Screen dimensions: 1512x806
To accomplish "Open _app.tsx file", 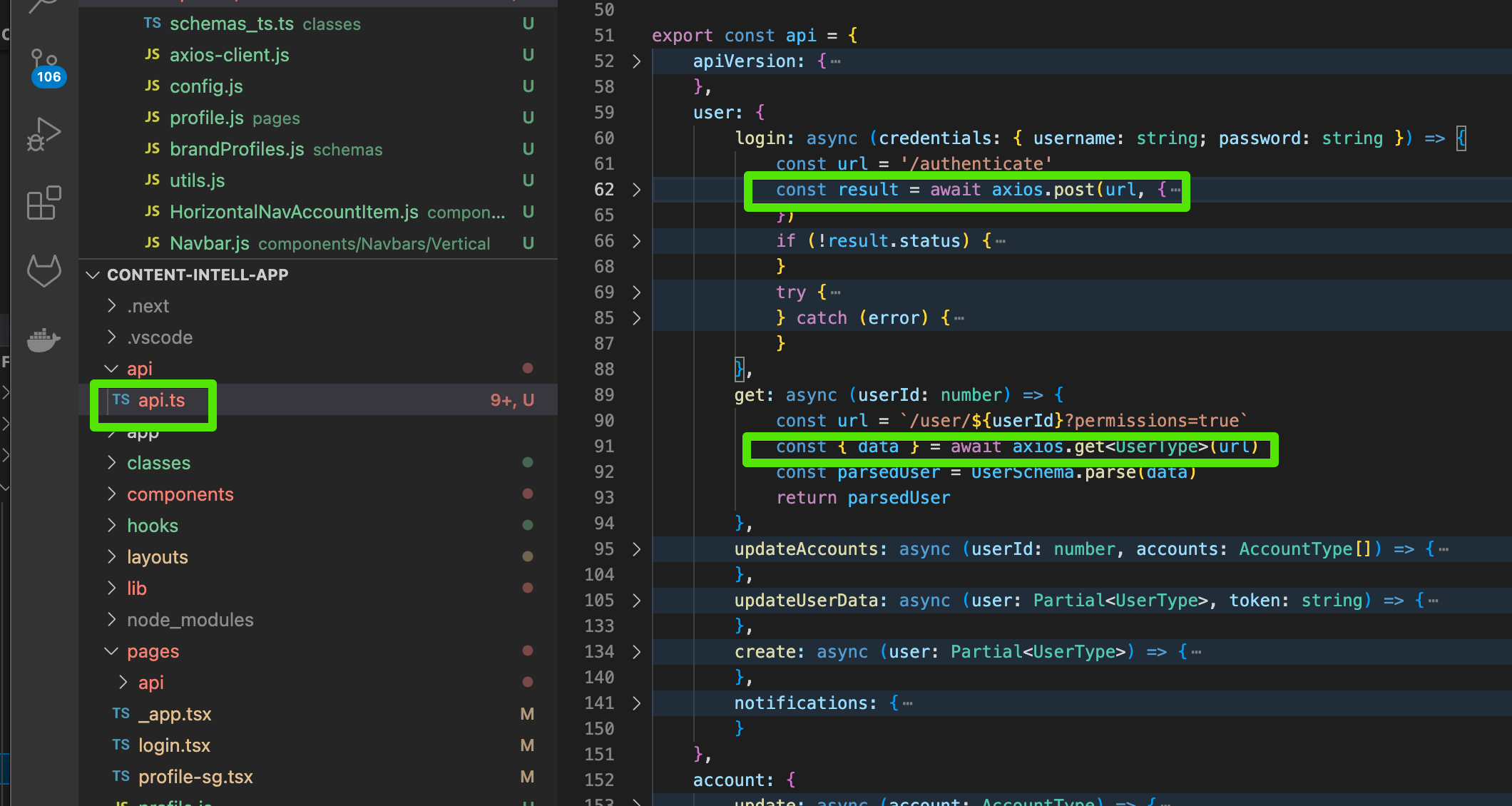I will [x=175, y=713].
